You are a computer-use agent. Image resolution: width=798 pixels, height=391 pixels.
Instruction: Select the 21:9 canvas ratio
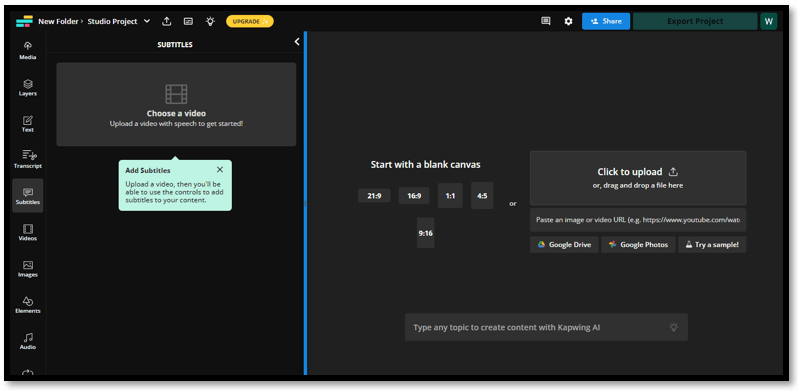[374, 196]
